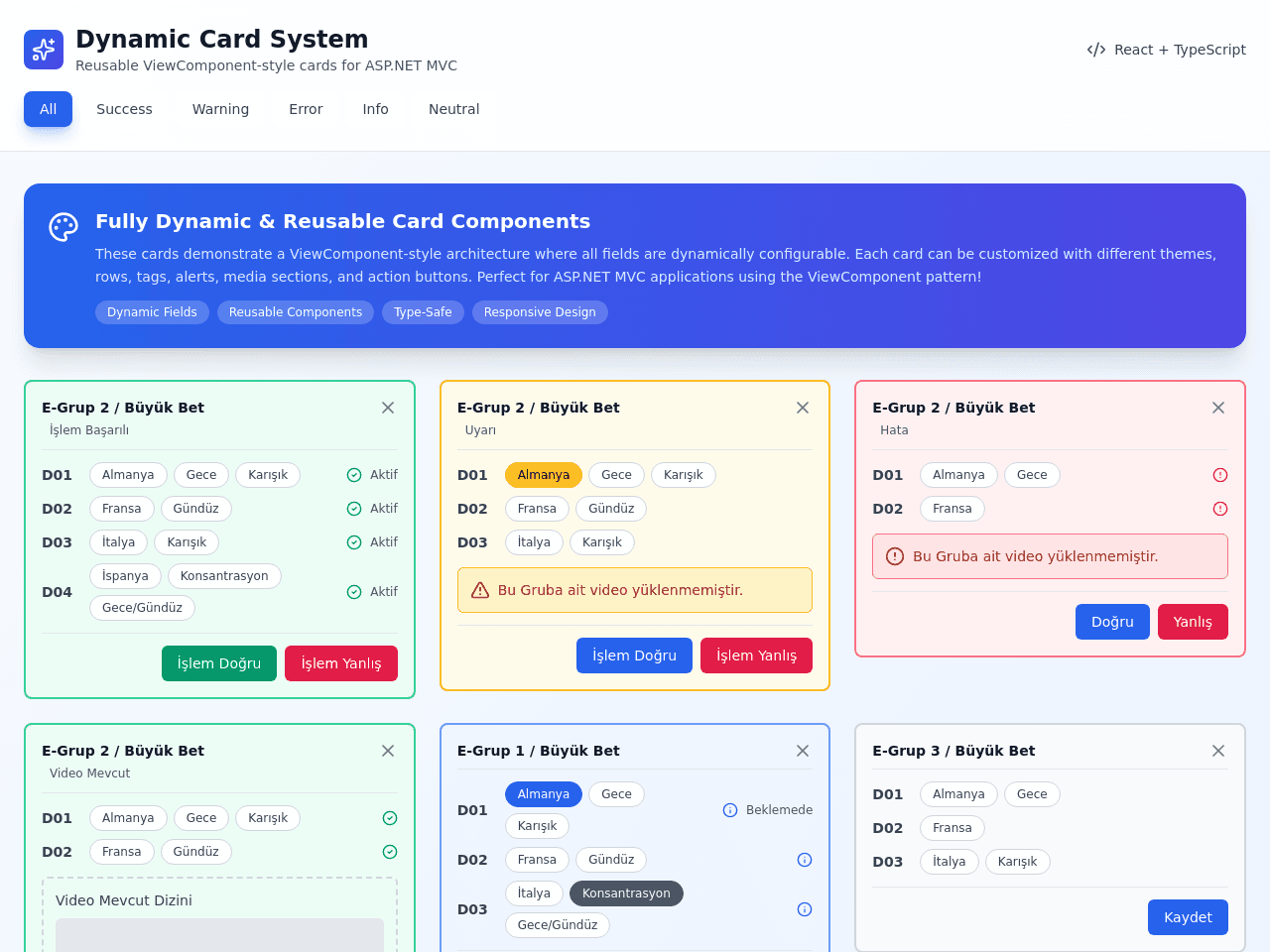Screen dimensions: 1270x952
Task: Click the Yanlış button in Hata card
Action: click(1193, 622)
